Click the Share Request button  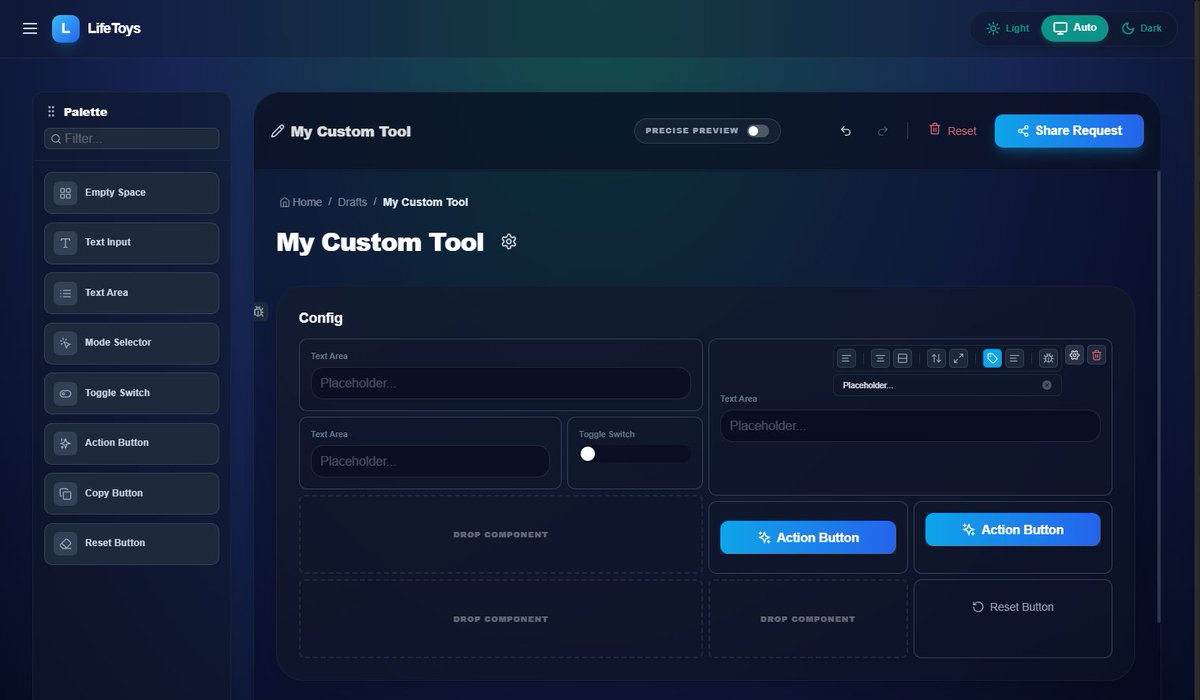1069,131
